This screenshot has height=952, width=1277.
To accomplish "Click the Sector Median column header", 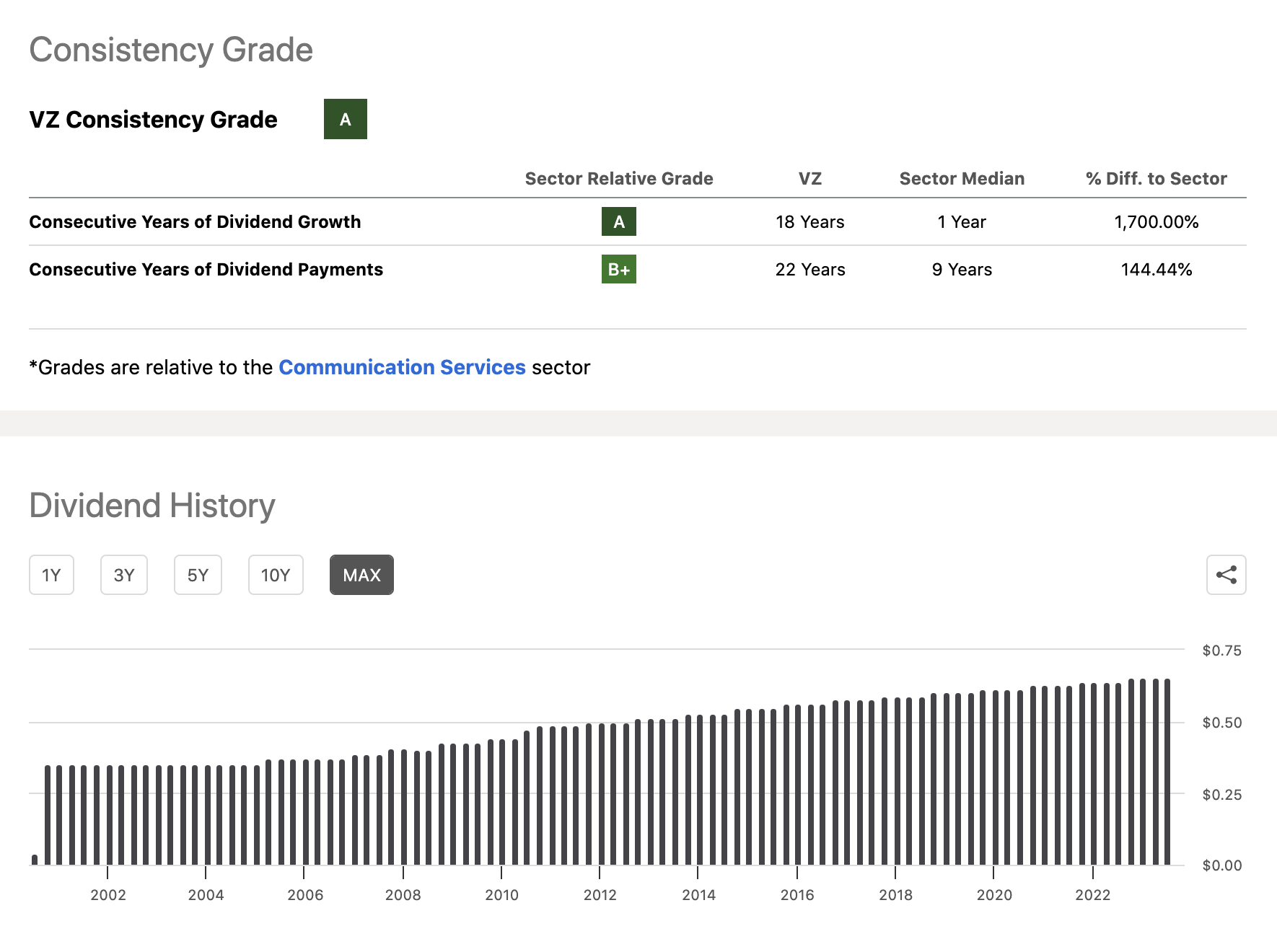I will 962,178.
